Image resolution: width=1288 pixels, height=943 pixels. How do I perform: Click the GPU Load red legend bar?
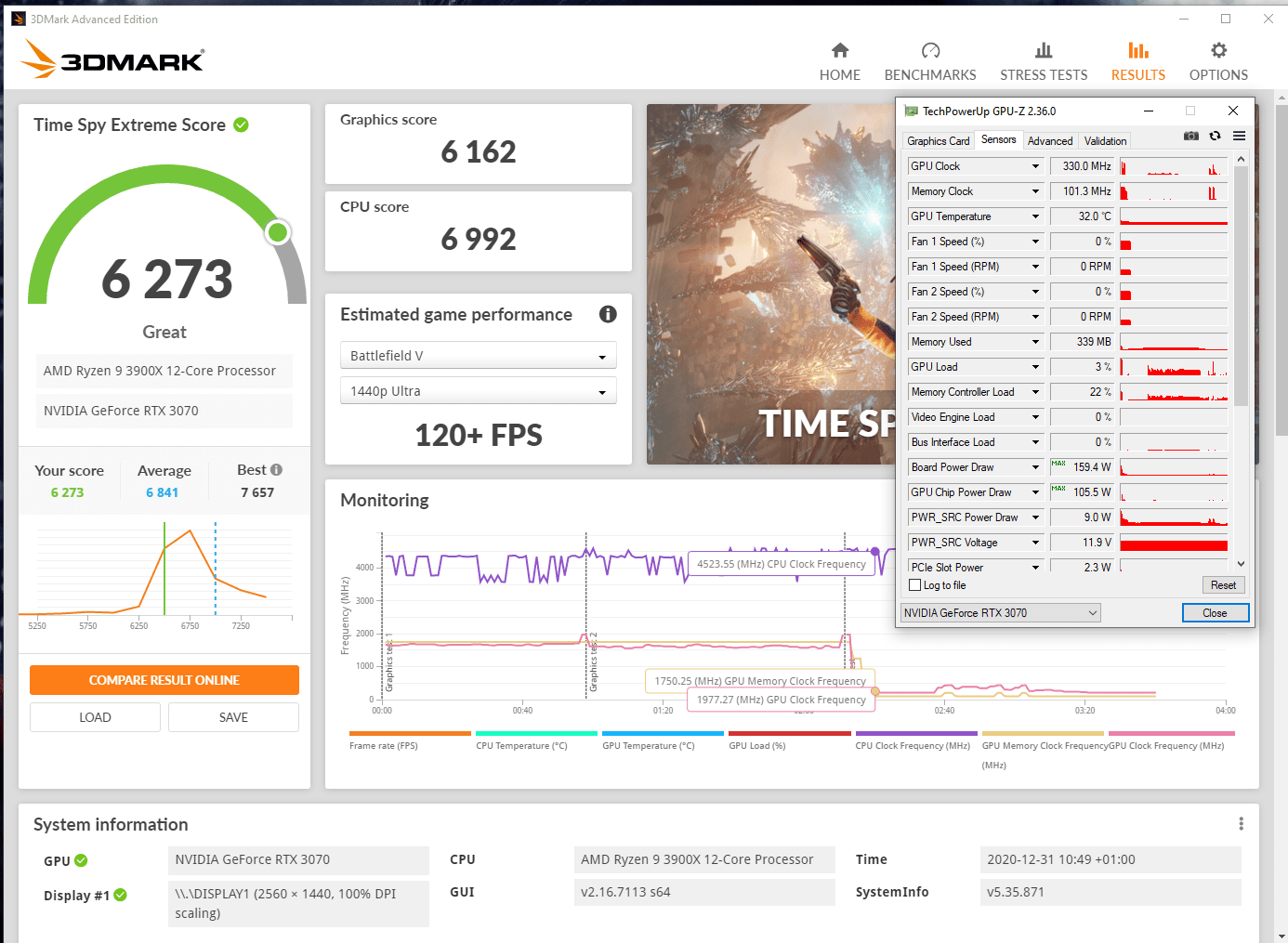click(789, 733)
